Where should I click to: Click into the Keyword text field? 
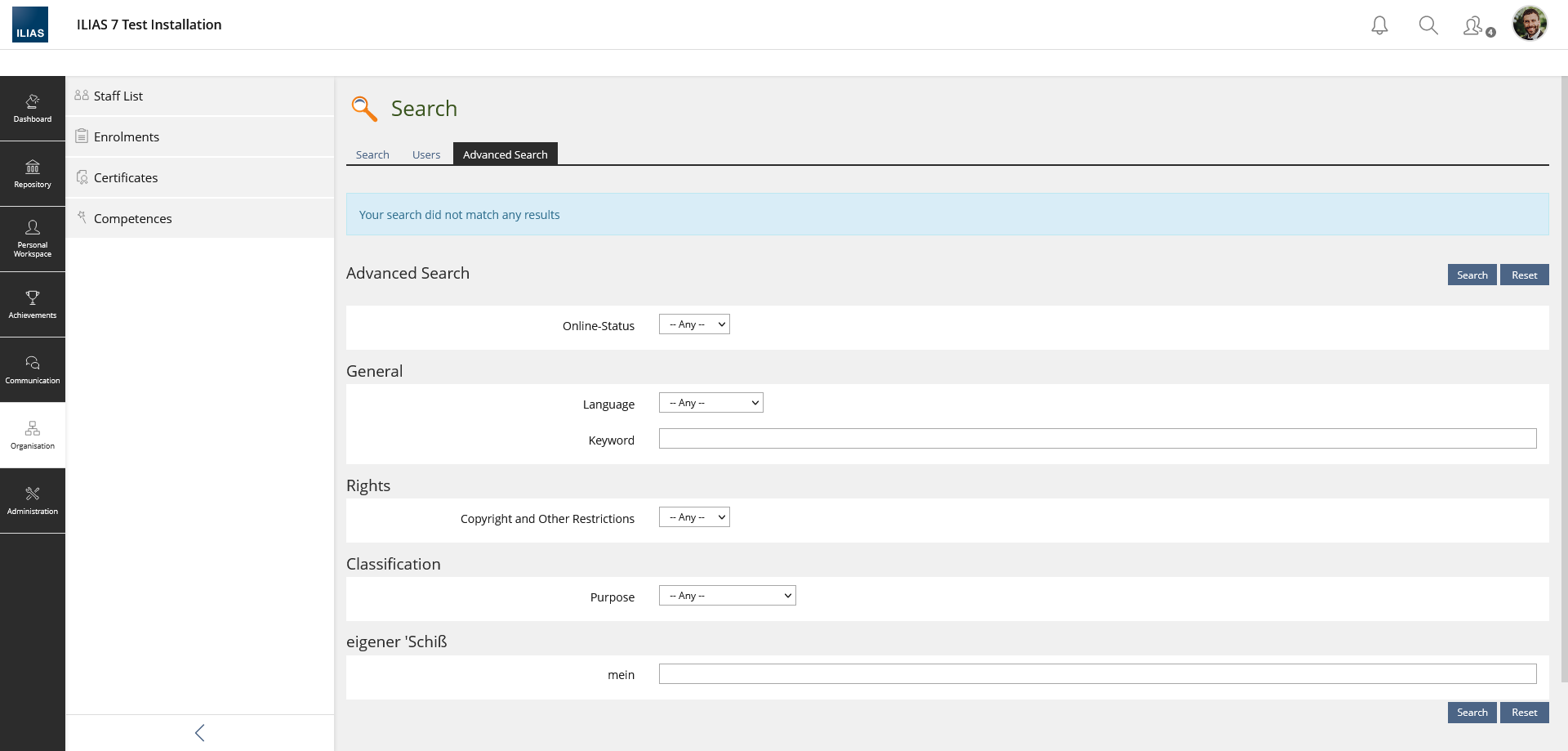point(1097,439)
